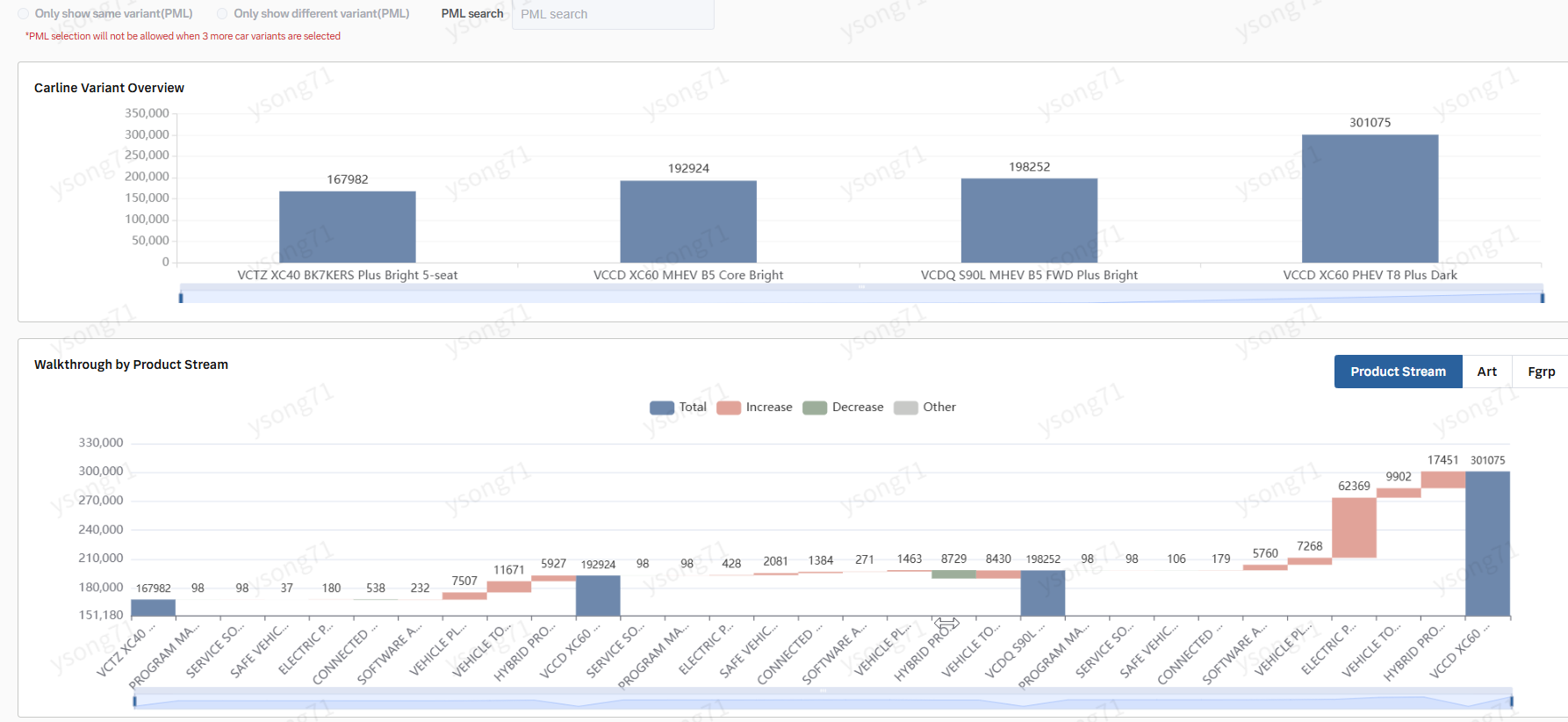
Task: Click the 62369 increase bar in the waterfall
Action: coord(1354,528)
